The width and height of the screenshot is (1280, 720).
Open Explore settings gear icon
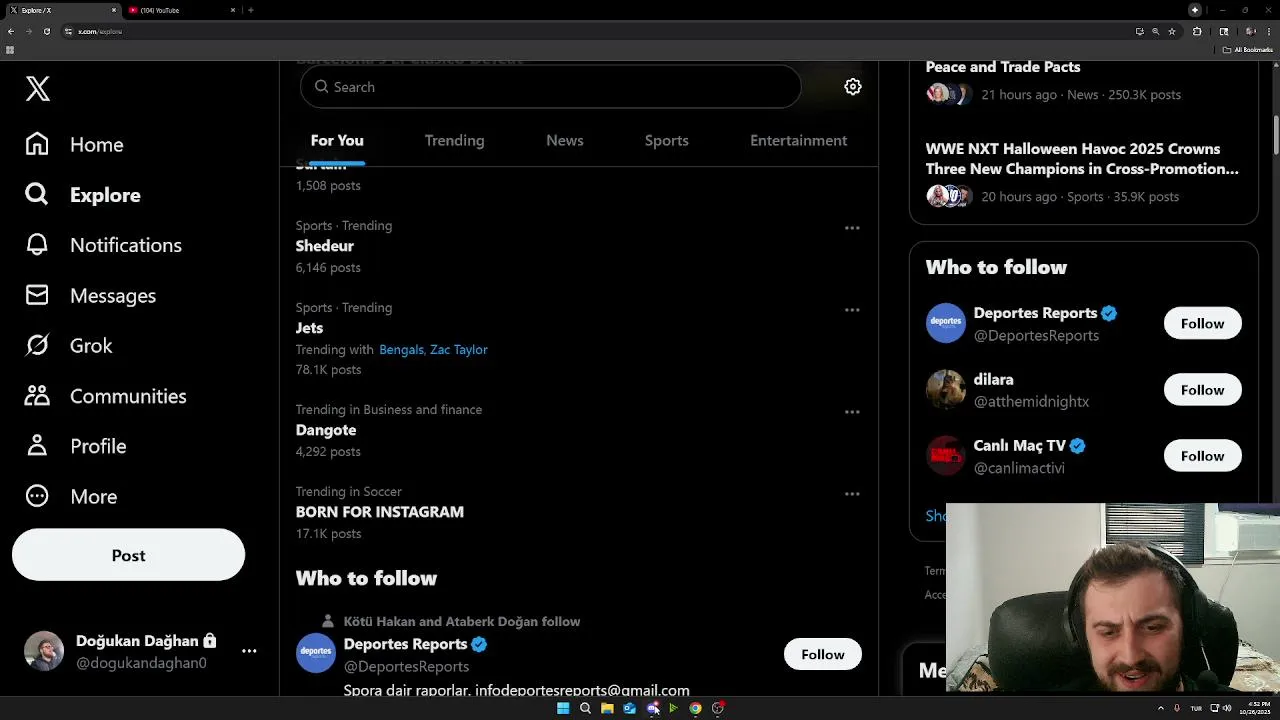click(853, 87)
